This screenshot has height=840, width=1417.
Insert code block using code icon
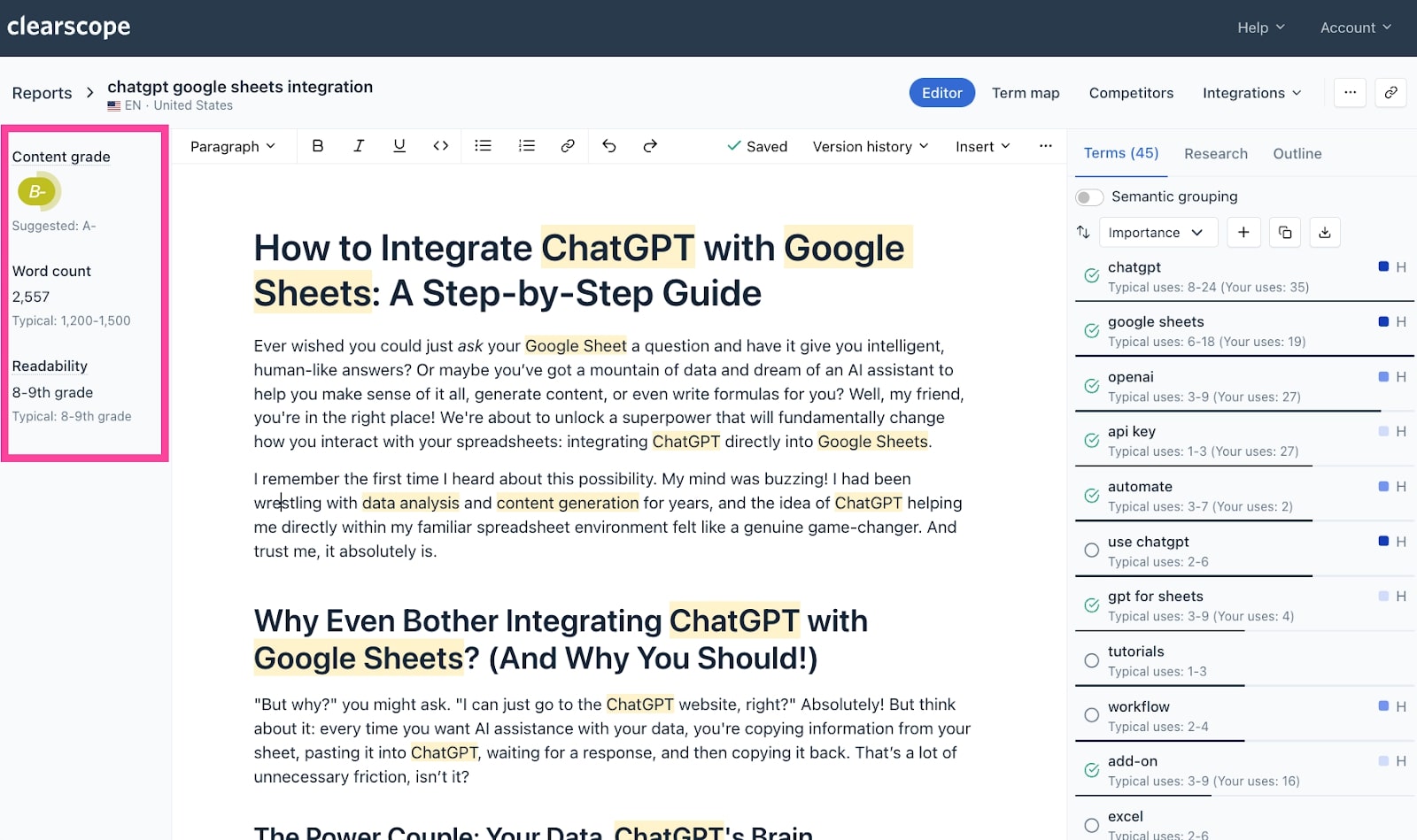pos(440,146)
